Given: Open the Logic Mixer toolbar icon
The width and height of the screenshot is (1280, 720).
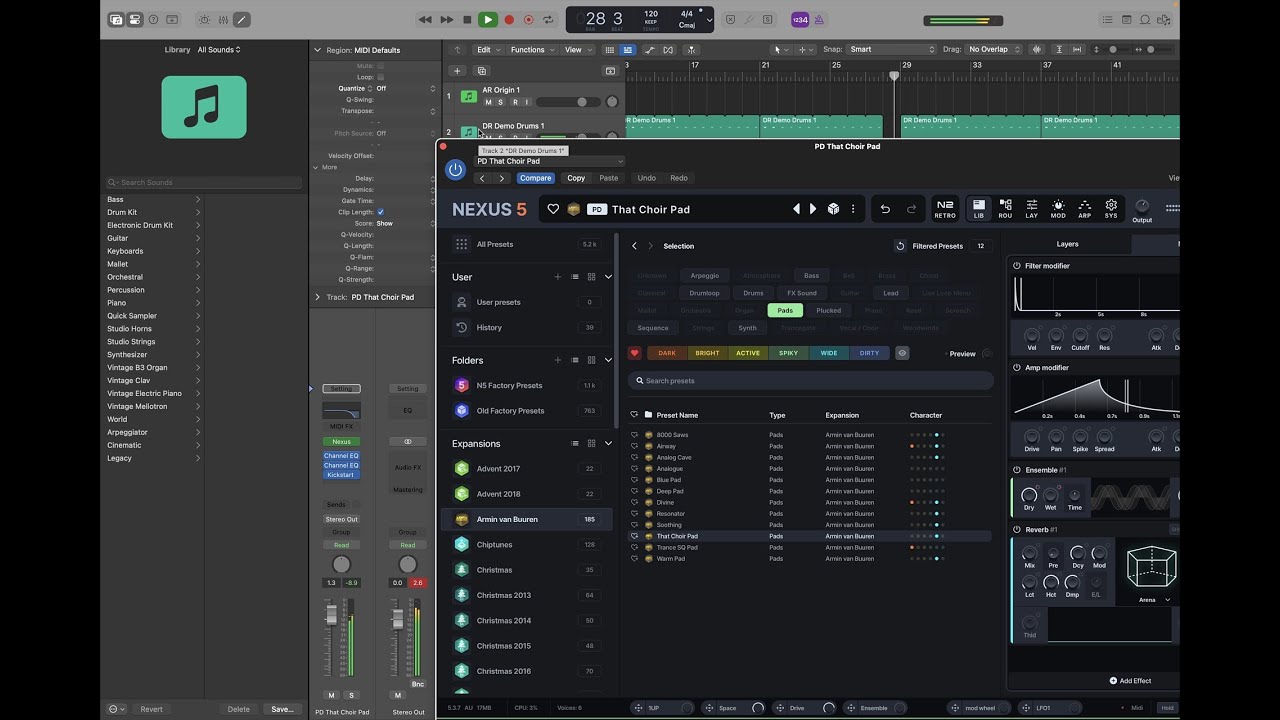Looking at the screenshot, I should point(223,19).
